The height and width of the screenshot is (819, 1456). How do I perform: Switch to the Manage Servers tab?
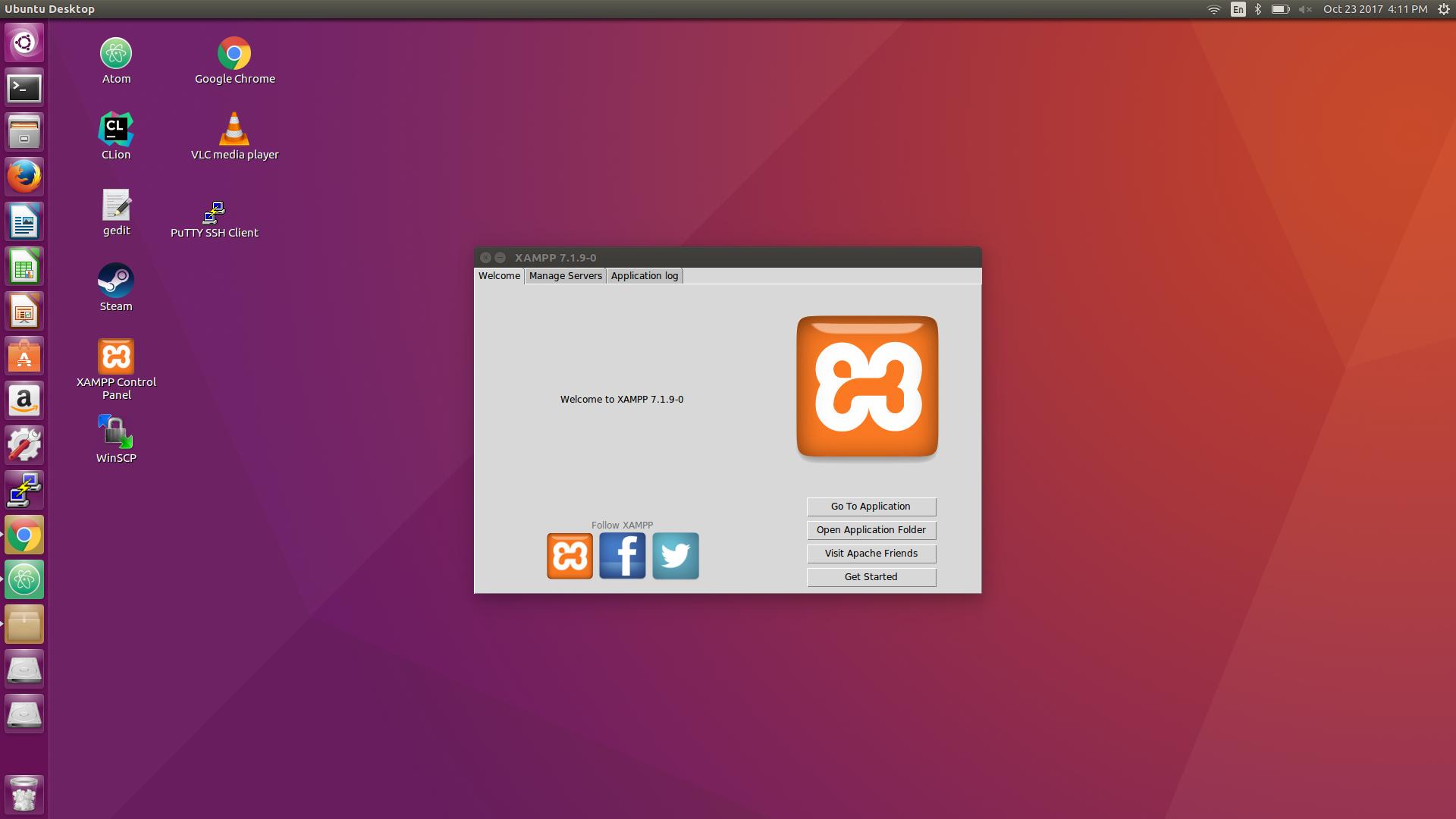[x=565, y=275]
